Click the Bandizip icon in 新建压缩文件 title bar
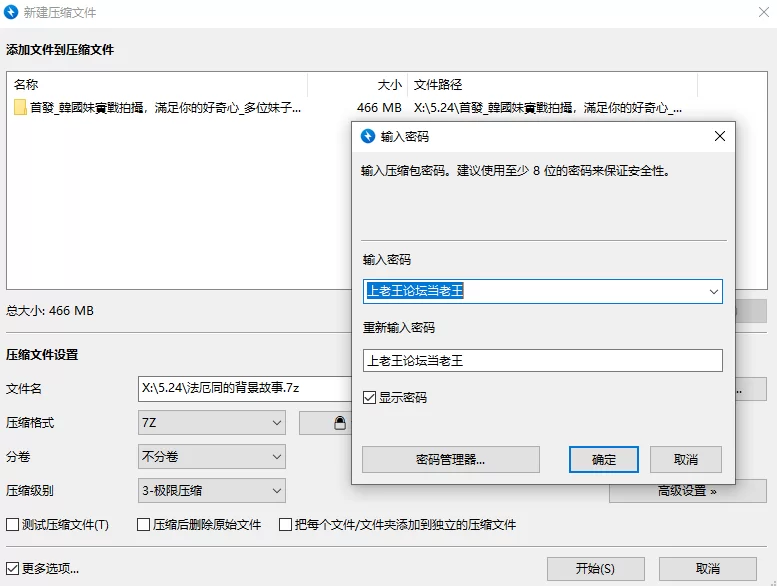The image size is (777, 586). pos(11,12)
